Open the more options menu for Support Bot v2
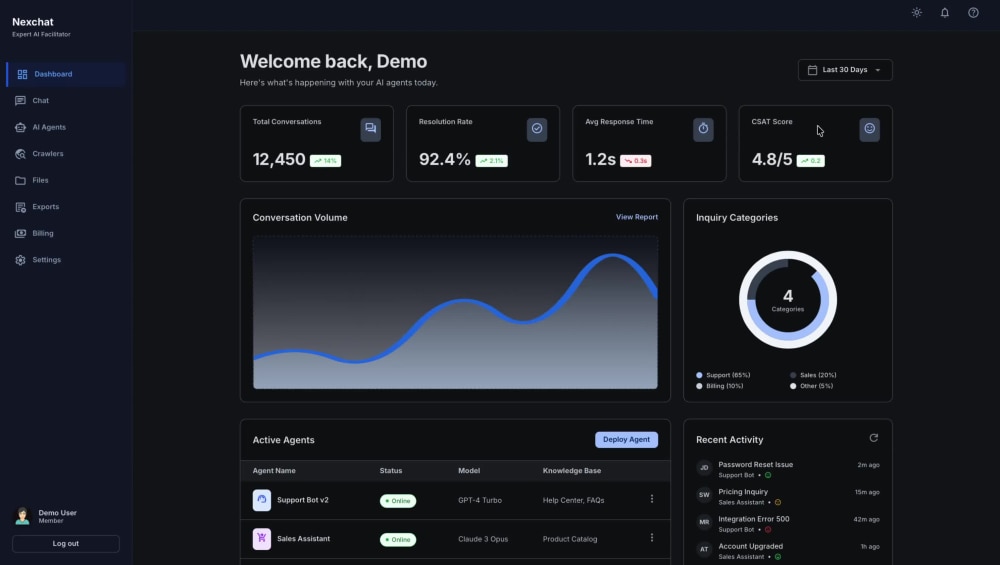This screenshot has width=1000, height=565. coord(652,499)
